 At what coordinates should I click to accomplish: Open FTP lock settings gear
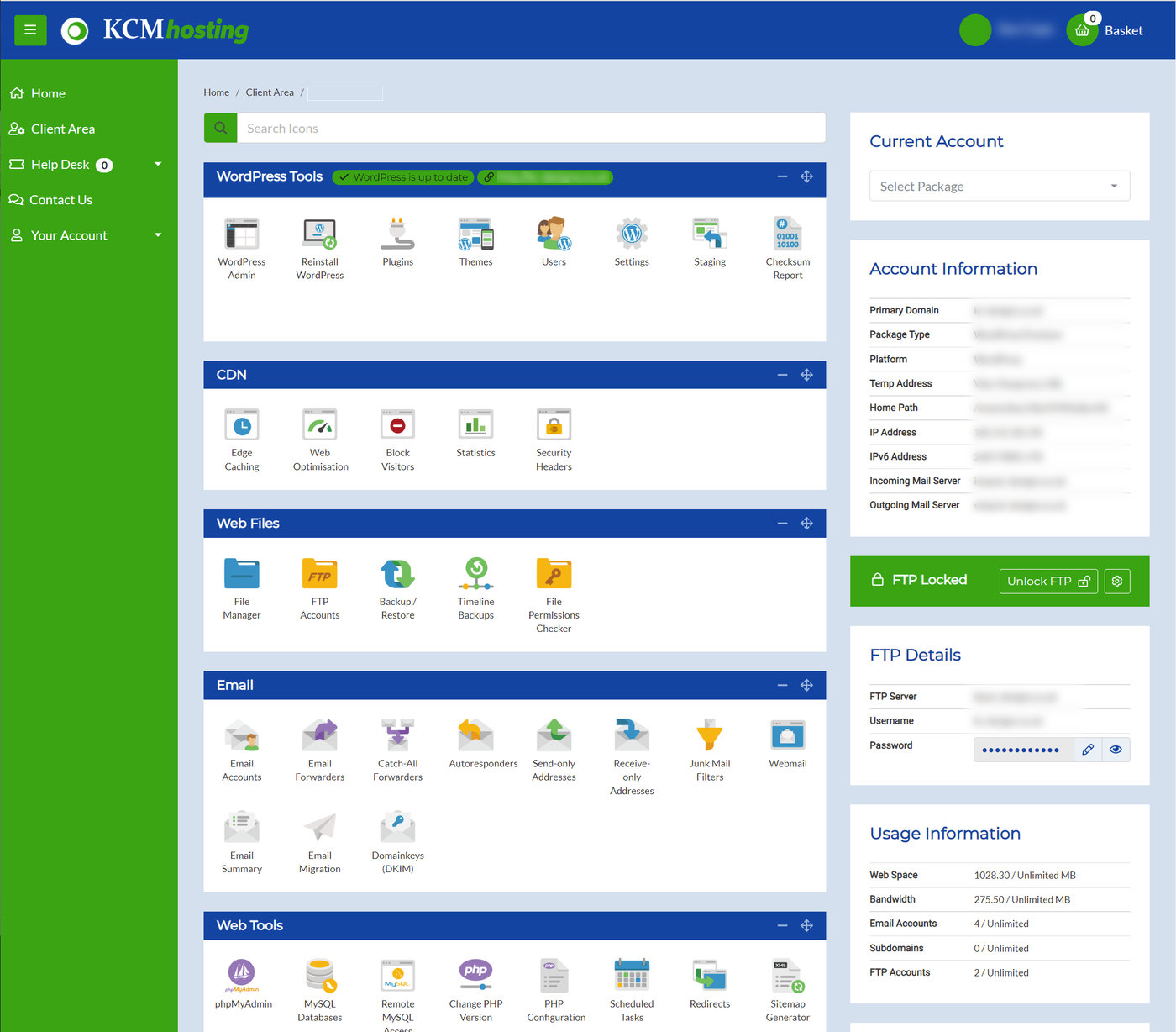tap(1117, 581)
